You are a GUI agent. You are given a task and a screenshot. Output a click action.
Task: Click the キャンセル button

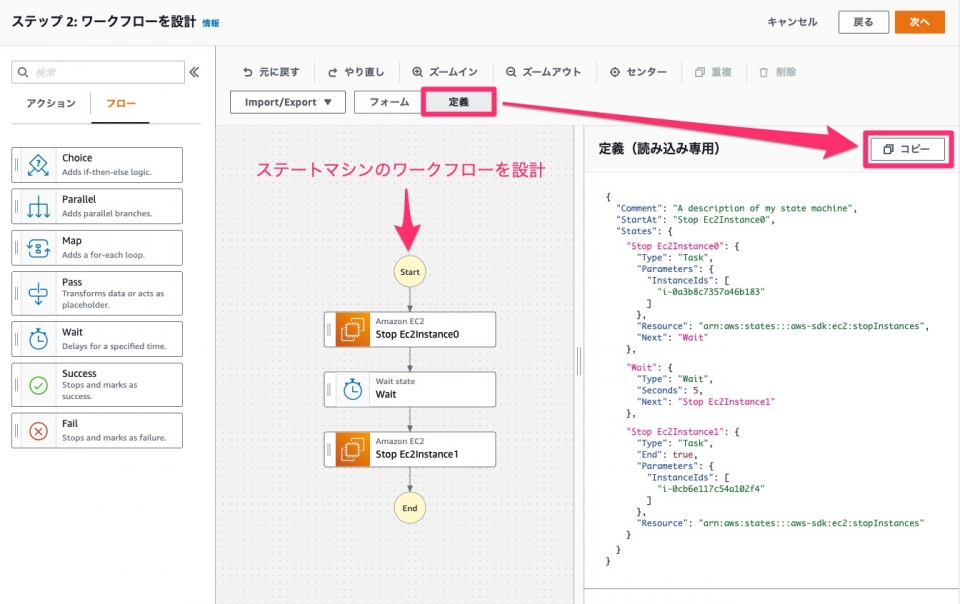792,22
